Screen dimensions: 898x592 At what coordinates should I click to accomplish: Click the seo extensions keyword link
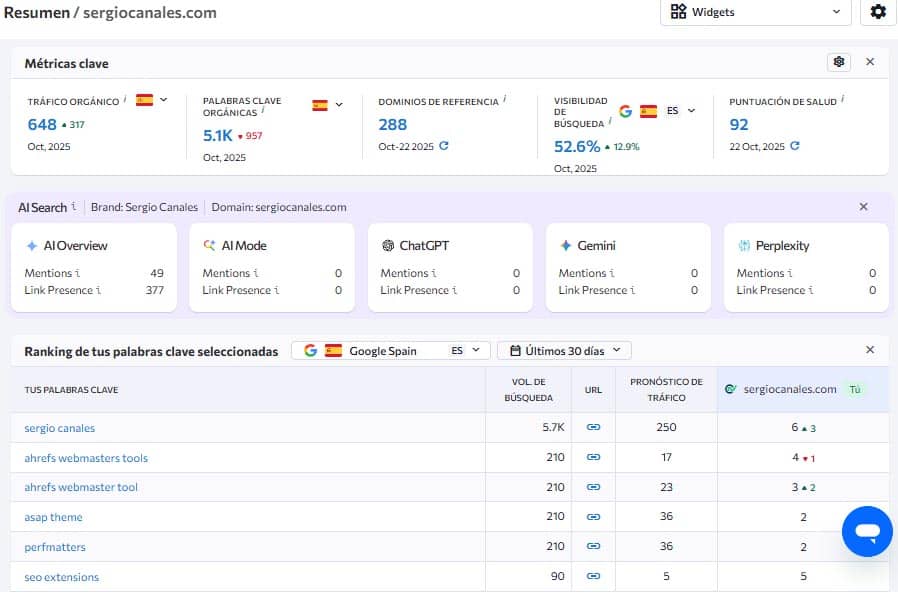(61, 577)
